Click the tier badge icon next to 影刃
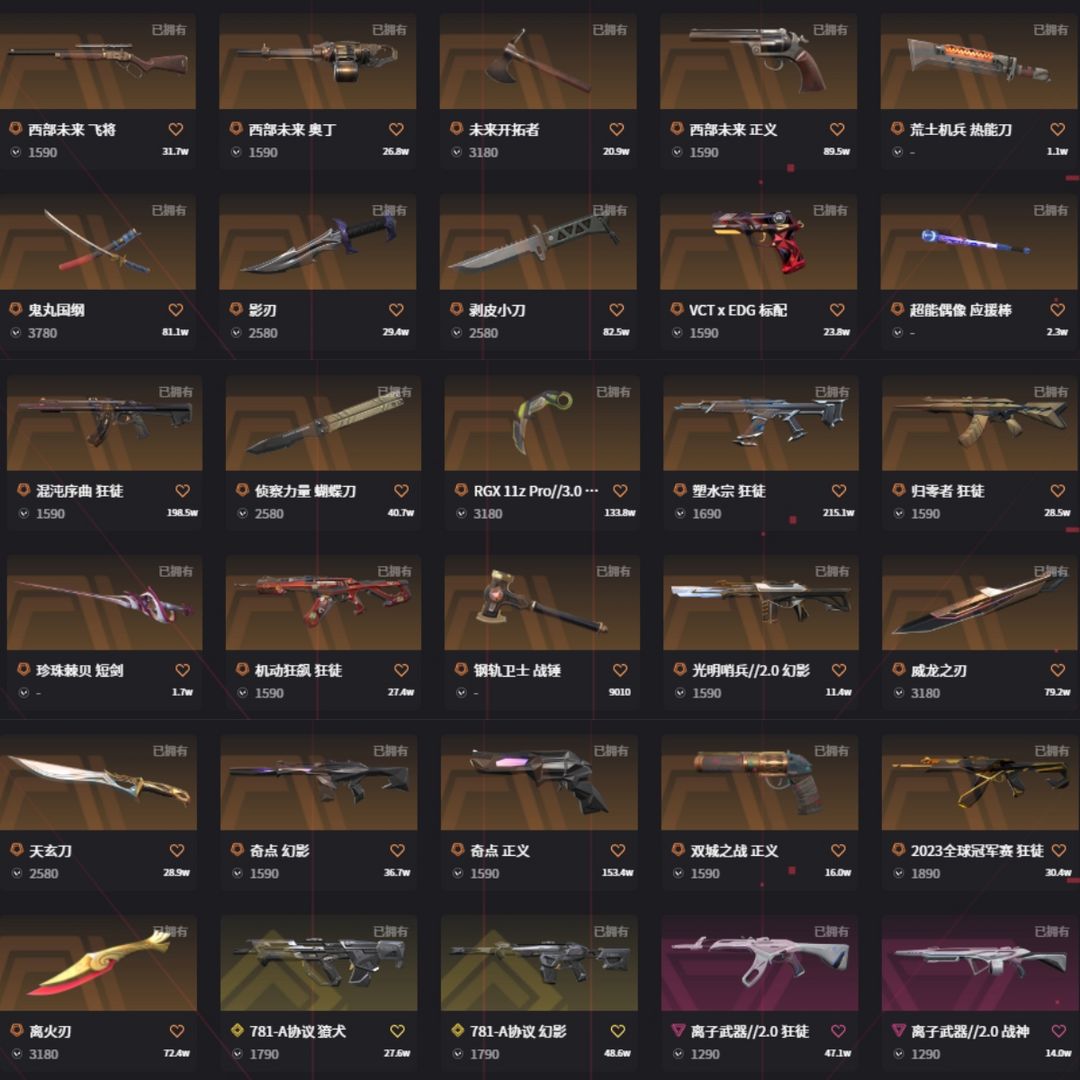Screen dimensions: 1080x1080 [236, 309]
